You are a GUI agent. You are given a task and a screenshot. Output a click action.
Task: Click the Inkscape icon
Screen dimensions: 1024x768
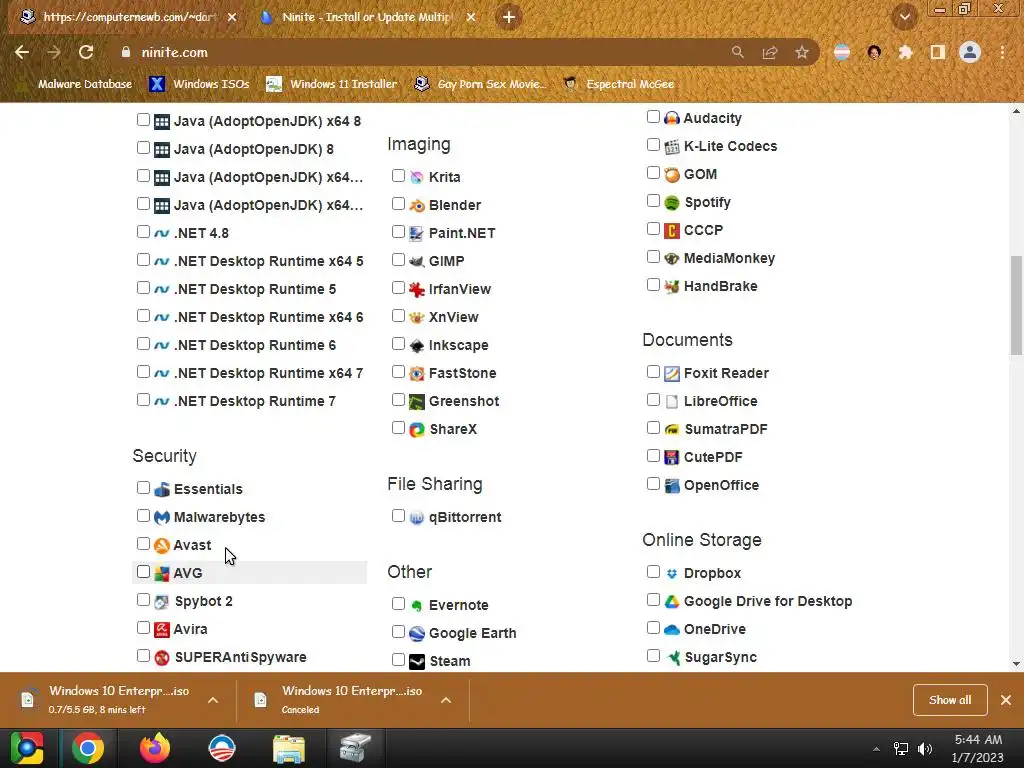(x=416, y=345)
